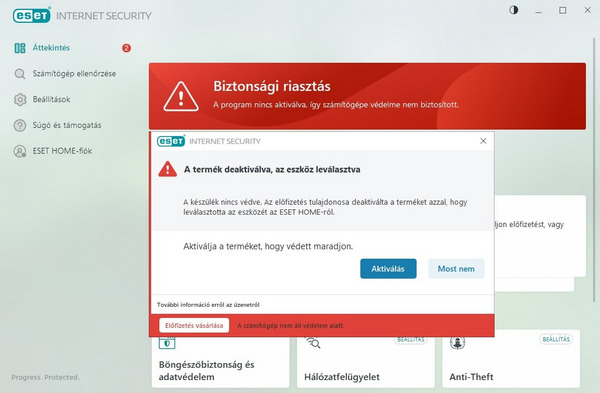Image resolution: width=600 pixels, height=393 pixels.
Task: Open the Hálózatfelügyelet card
Action: click(x=366, y=362)
